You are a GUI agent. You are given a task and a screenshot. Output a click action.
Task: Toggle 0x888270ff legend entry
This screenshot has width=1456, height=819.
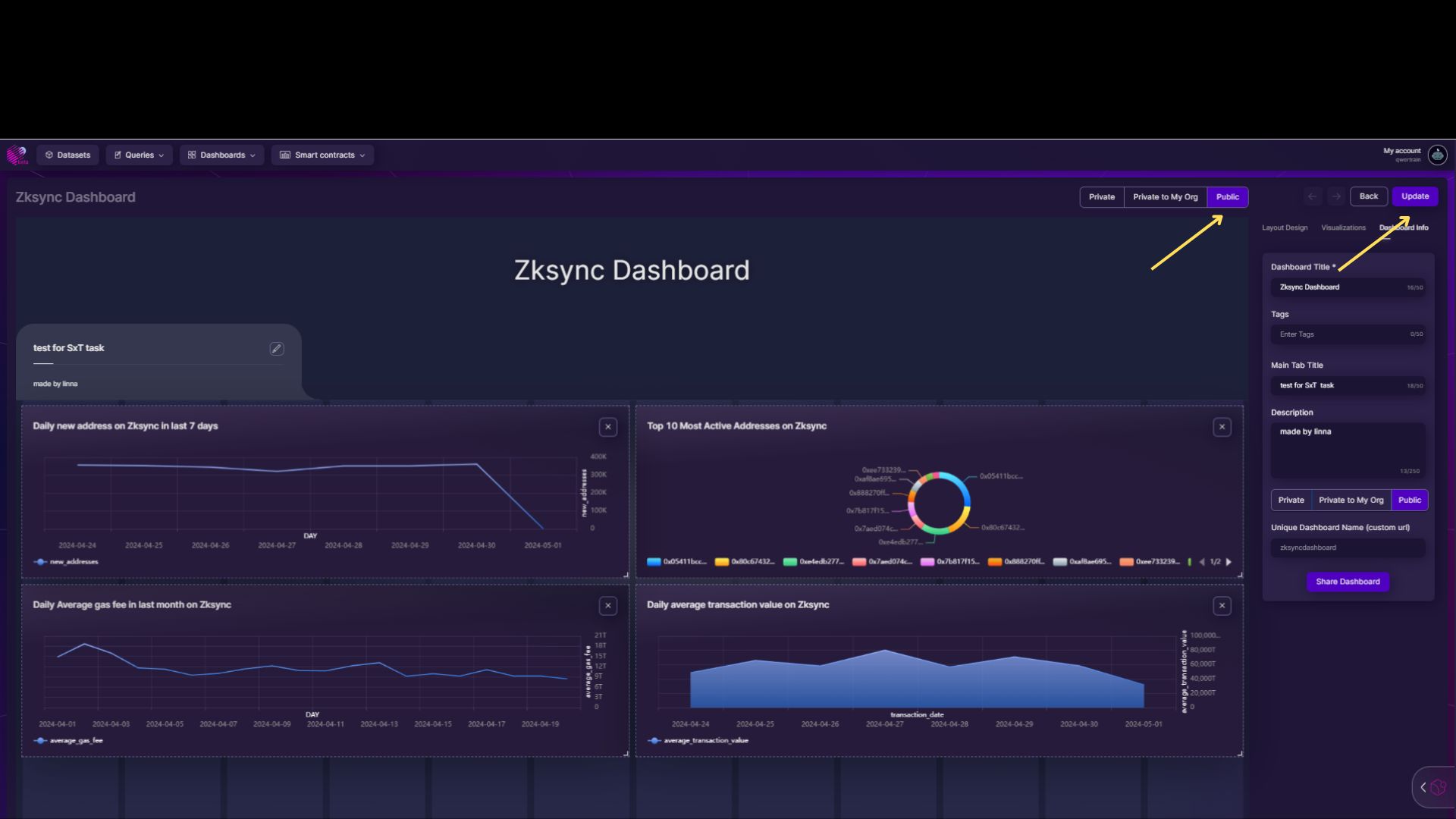click(x=1016, y=562)
